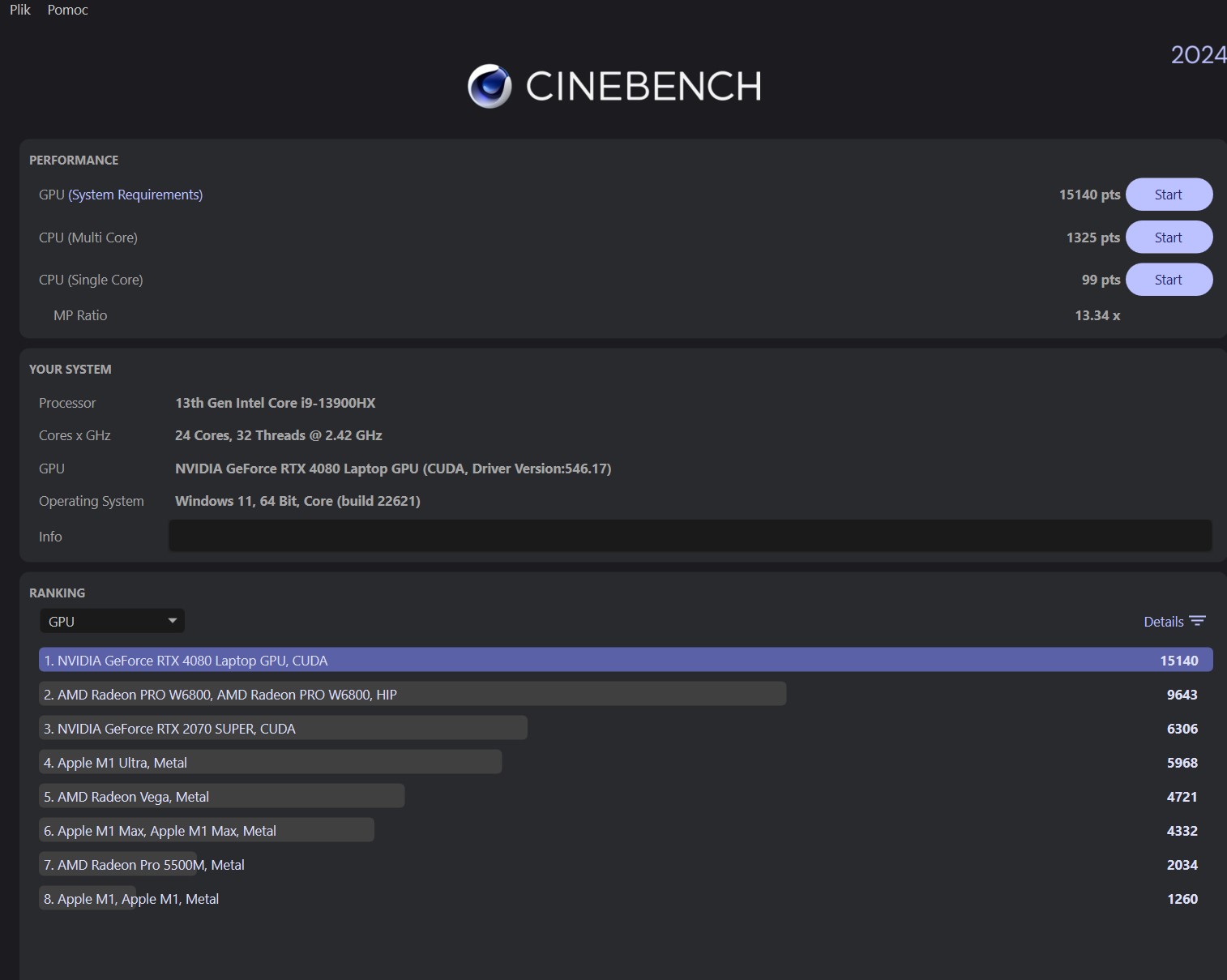Viewport: 1227px width, 980px height.
Task: Select the AMD Radeon Pro 5500M entry
Action: (x=144, y=865)
